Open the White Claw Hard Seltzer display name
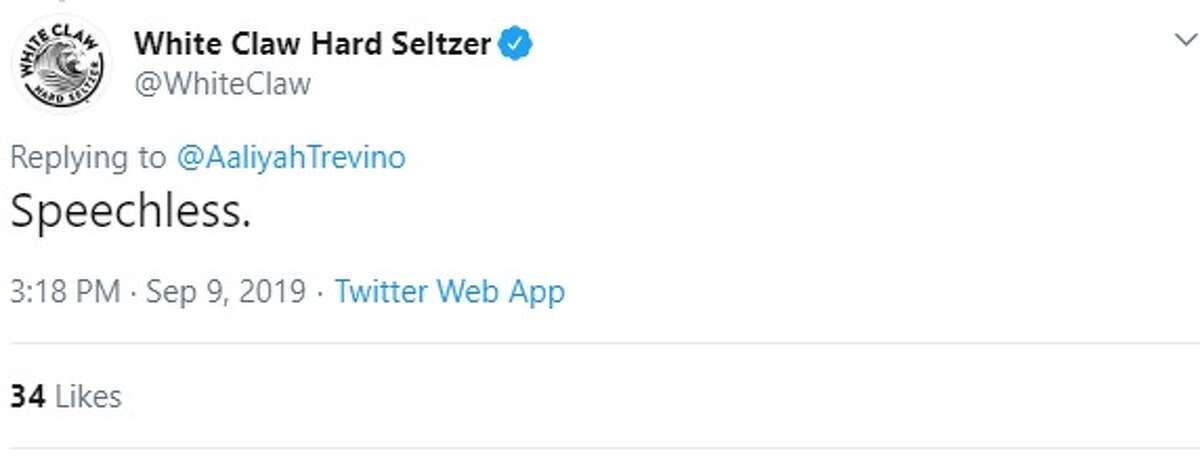The width and height of the screenshot is (1200, 464). (x=313, y=44)
